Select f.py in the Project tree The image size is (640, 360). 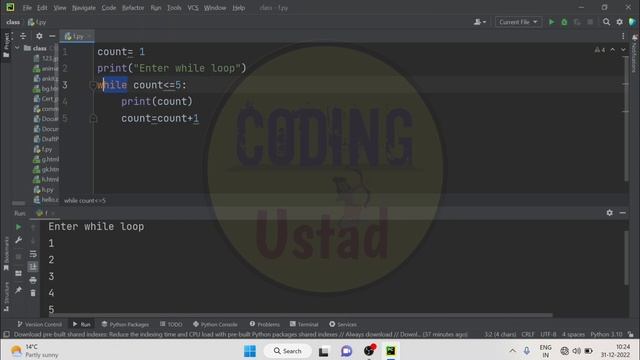tap(43, 149)
